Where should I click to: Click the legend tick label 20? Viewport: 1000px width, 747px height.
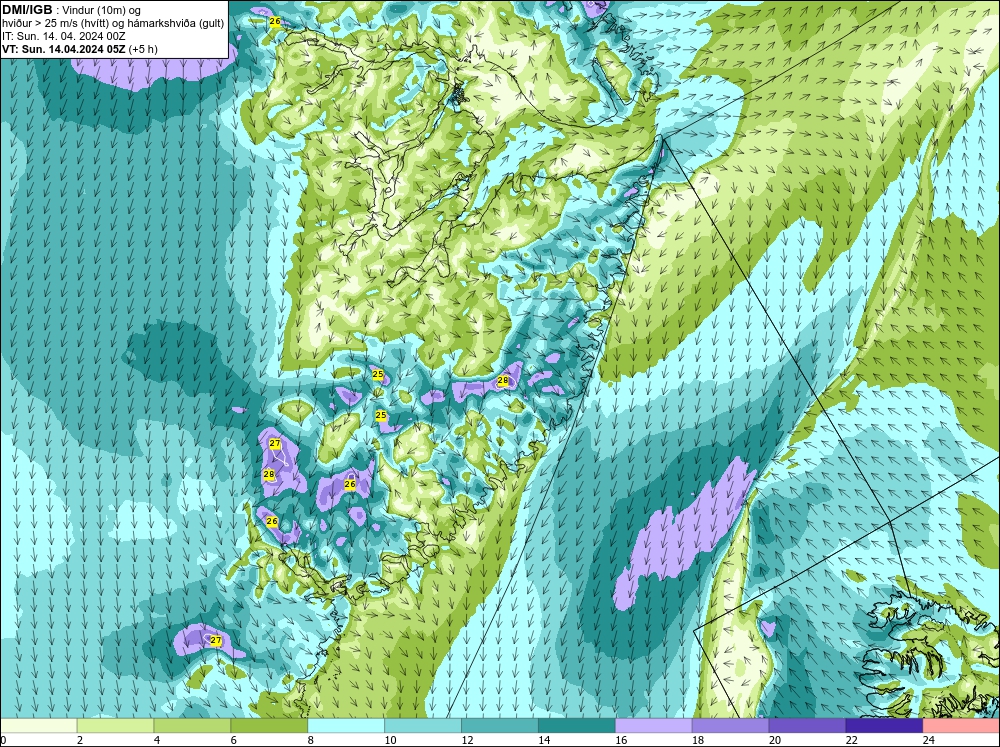[x=774, y=740]
